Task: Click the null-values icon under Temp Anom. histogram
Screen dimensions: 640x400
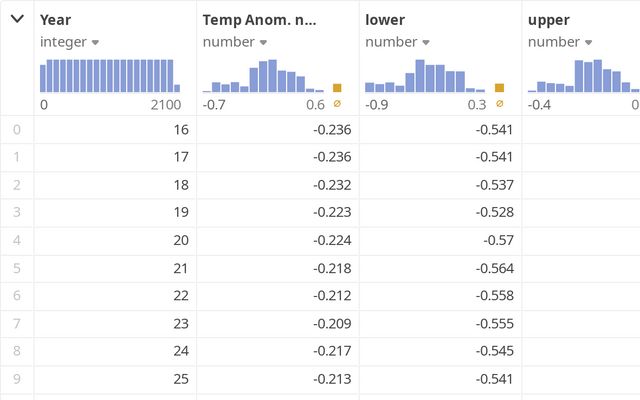Action: pos(337,104)
